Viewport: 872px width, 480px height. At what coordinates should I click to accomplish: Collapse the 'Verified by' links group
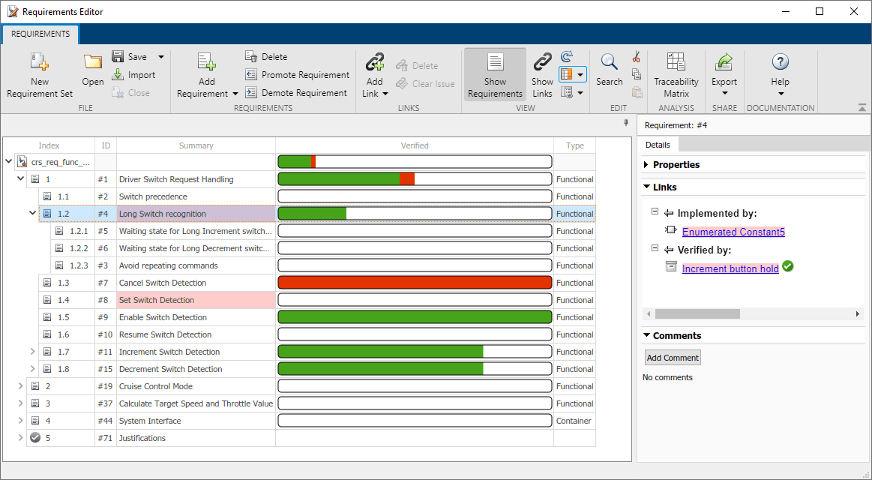pyautogui.click(x=655, y=250)
